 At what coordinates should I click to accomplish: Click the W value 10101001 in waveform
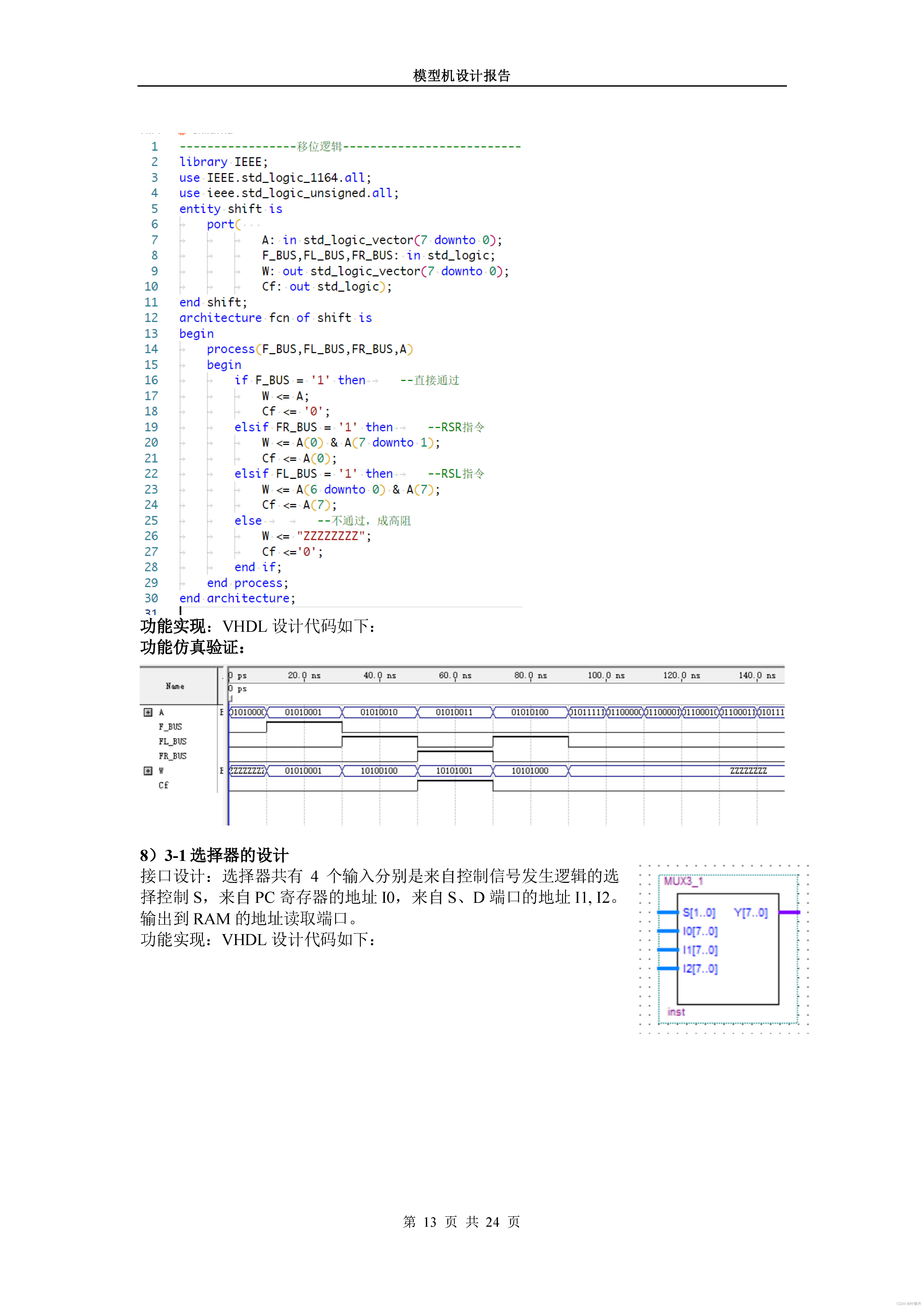[x=454, y=771]
